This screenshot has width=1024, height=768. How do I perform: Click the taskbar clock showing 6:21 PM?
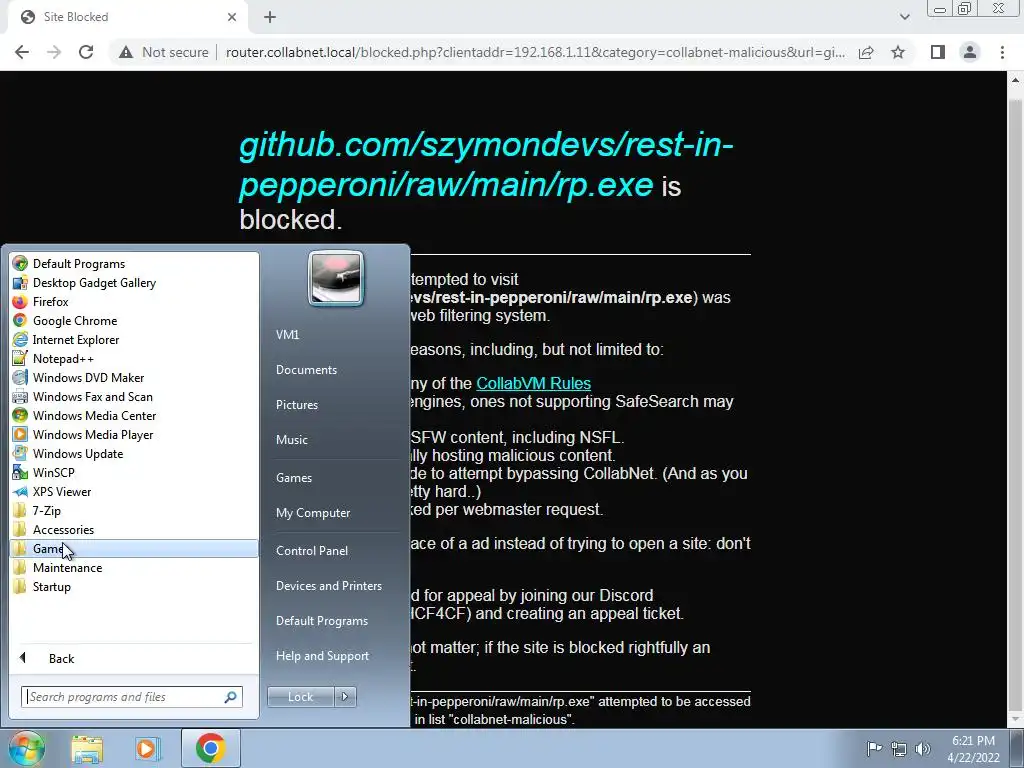coord(973,748)
